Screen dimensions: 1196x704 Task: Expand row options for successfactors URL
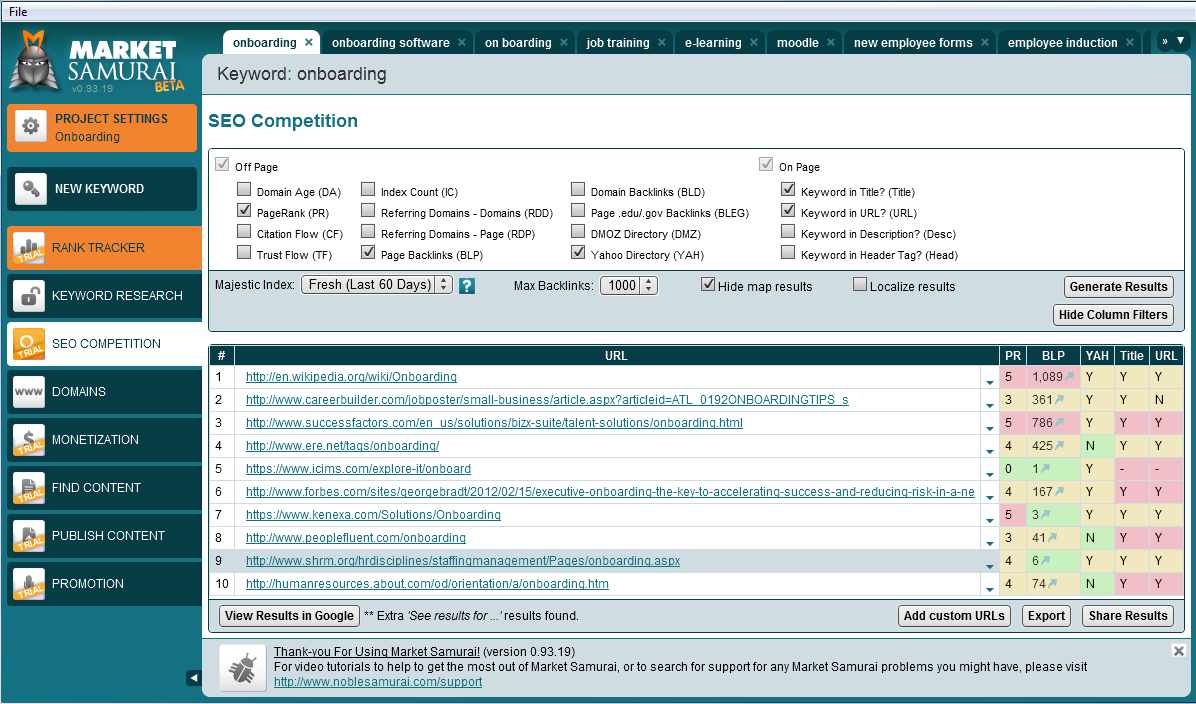[990, 429]
